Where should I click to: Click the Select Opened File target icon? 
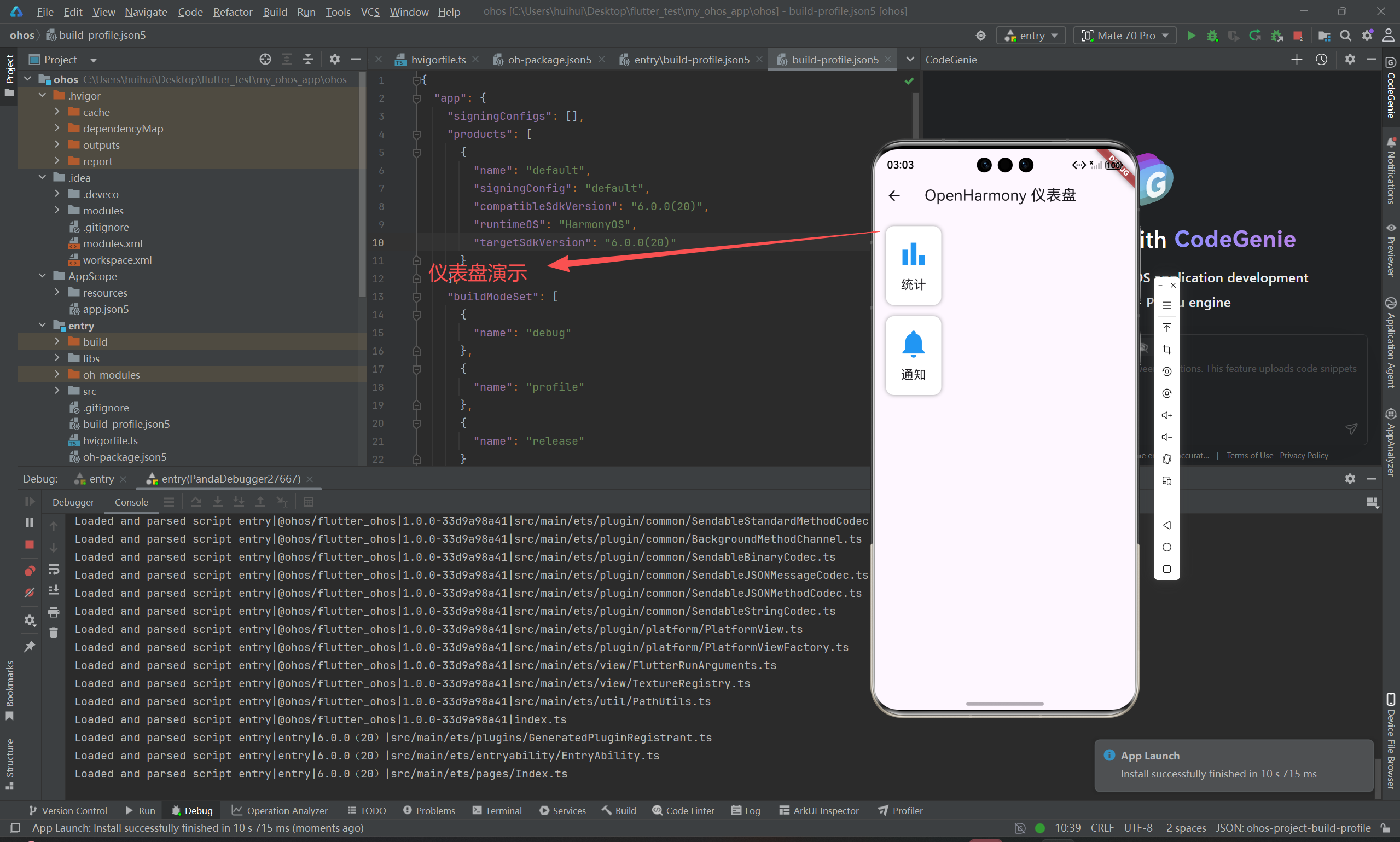point(265,60)
